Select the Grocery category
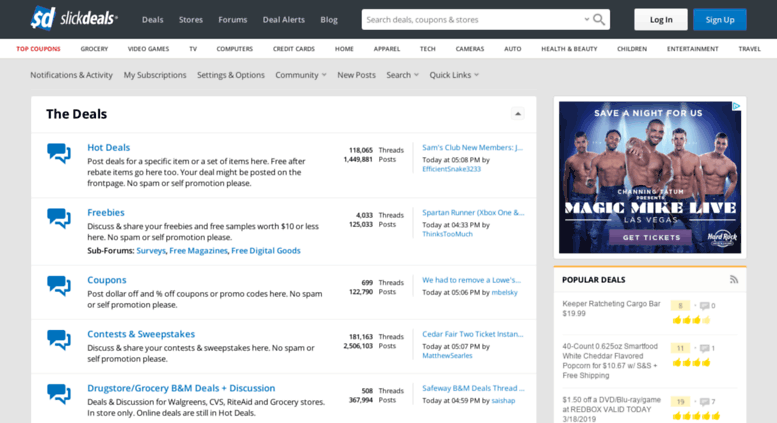Image resolution: width=777 pixels, height=423 pixels. [94, 49]
